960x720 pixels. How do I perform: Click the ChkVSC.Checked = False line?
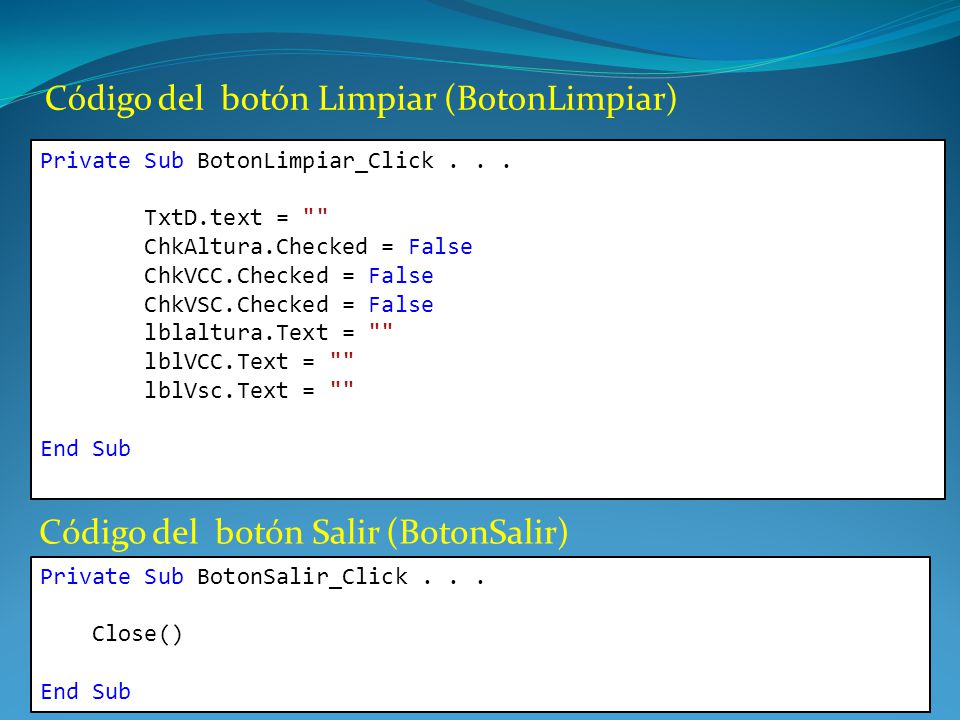(x=288, y=304)
